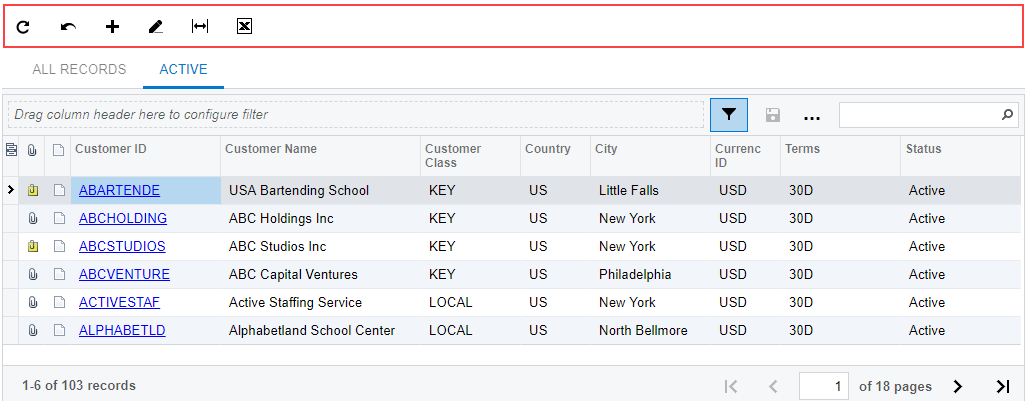Add a new record with plus icon
Screen dimensions: 1026x403
point(112,27)
